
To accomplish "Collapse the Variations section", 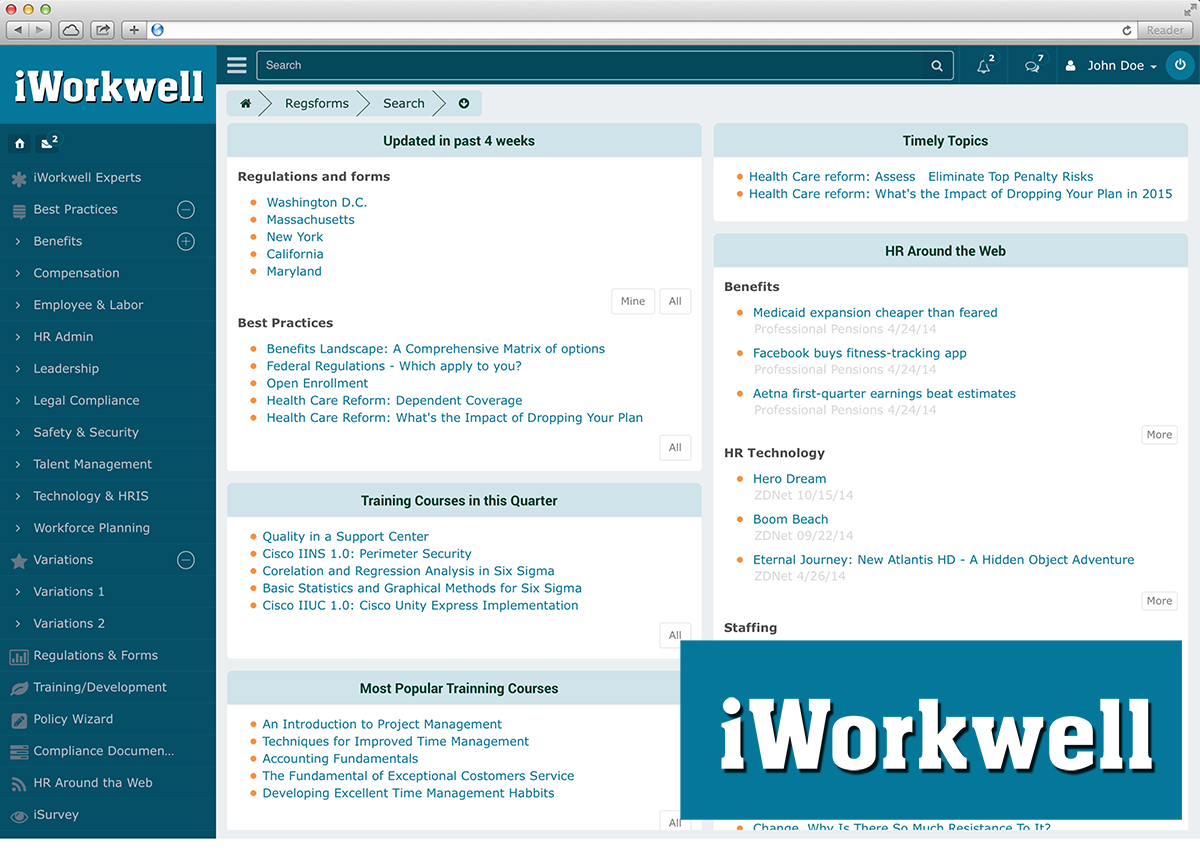I will [x=185, y=560].
